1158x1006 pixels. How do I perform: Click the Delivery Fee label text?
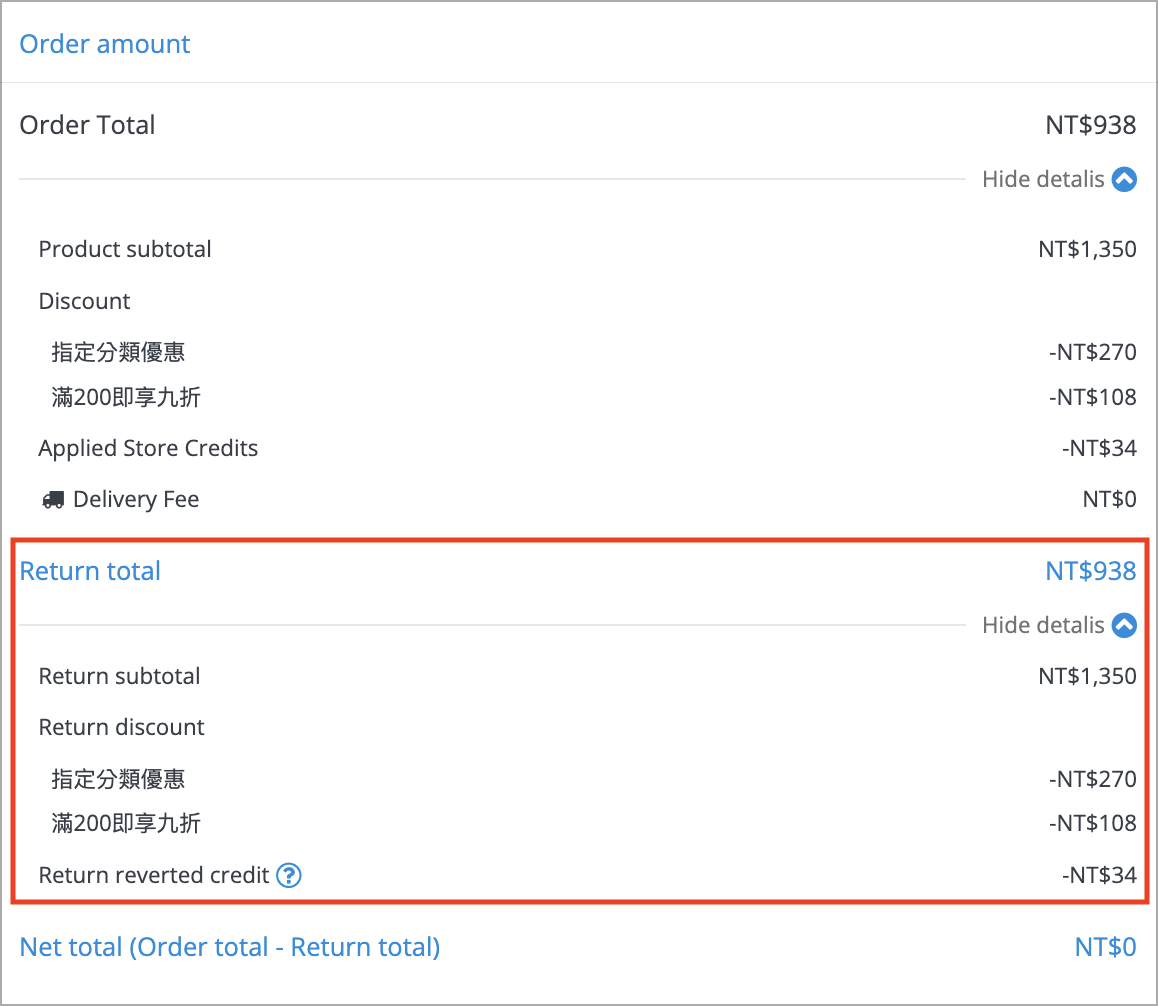[137, 499]
